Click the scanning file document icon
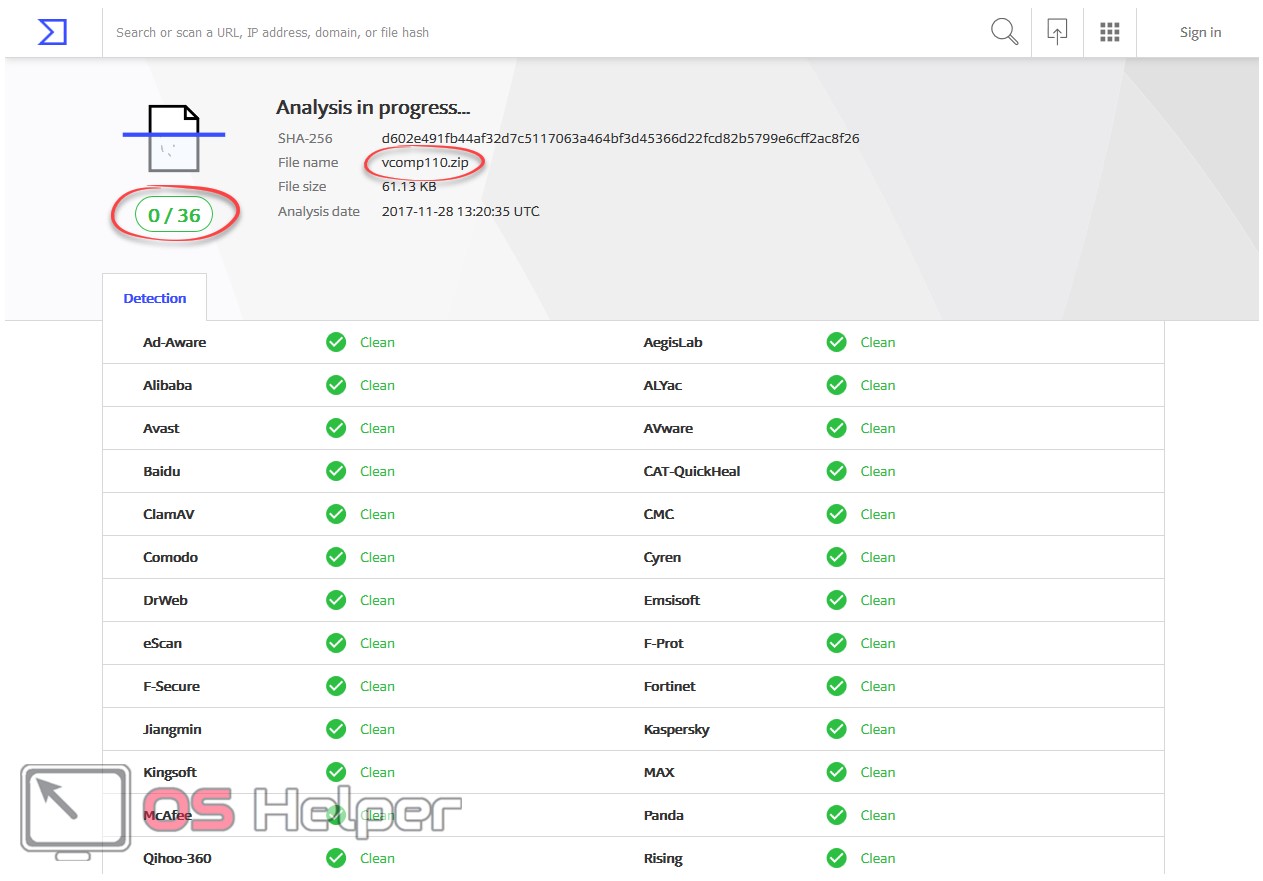Screen dimensions: 1263x881 click(x=174, y=137)
